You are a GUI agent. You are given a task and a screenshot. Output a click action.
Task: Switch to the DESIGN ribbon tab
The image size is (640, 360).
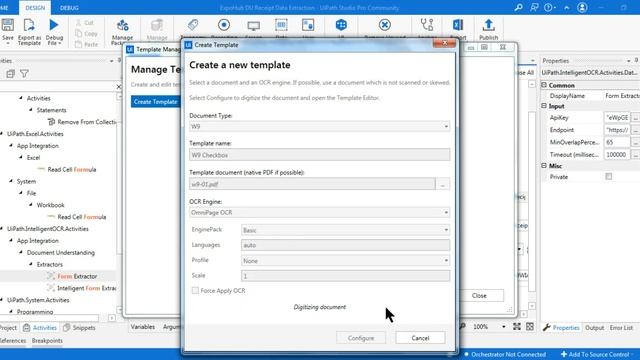35,8
